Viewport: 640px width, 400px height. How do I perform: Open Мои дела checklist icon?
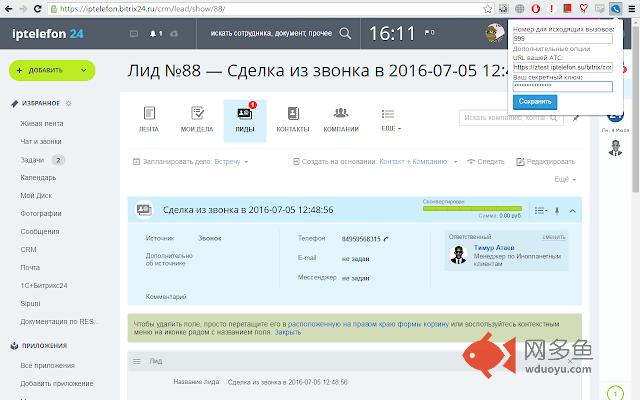point(197,114)
